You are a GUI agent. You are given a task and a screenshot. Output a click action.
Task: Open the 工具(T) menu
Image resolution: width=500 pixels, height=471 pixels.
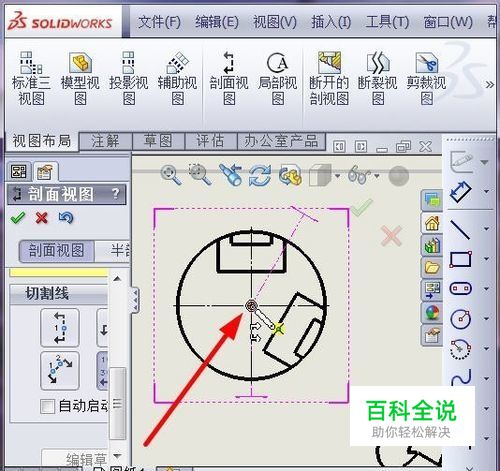click(387, 22)
